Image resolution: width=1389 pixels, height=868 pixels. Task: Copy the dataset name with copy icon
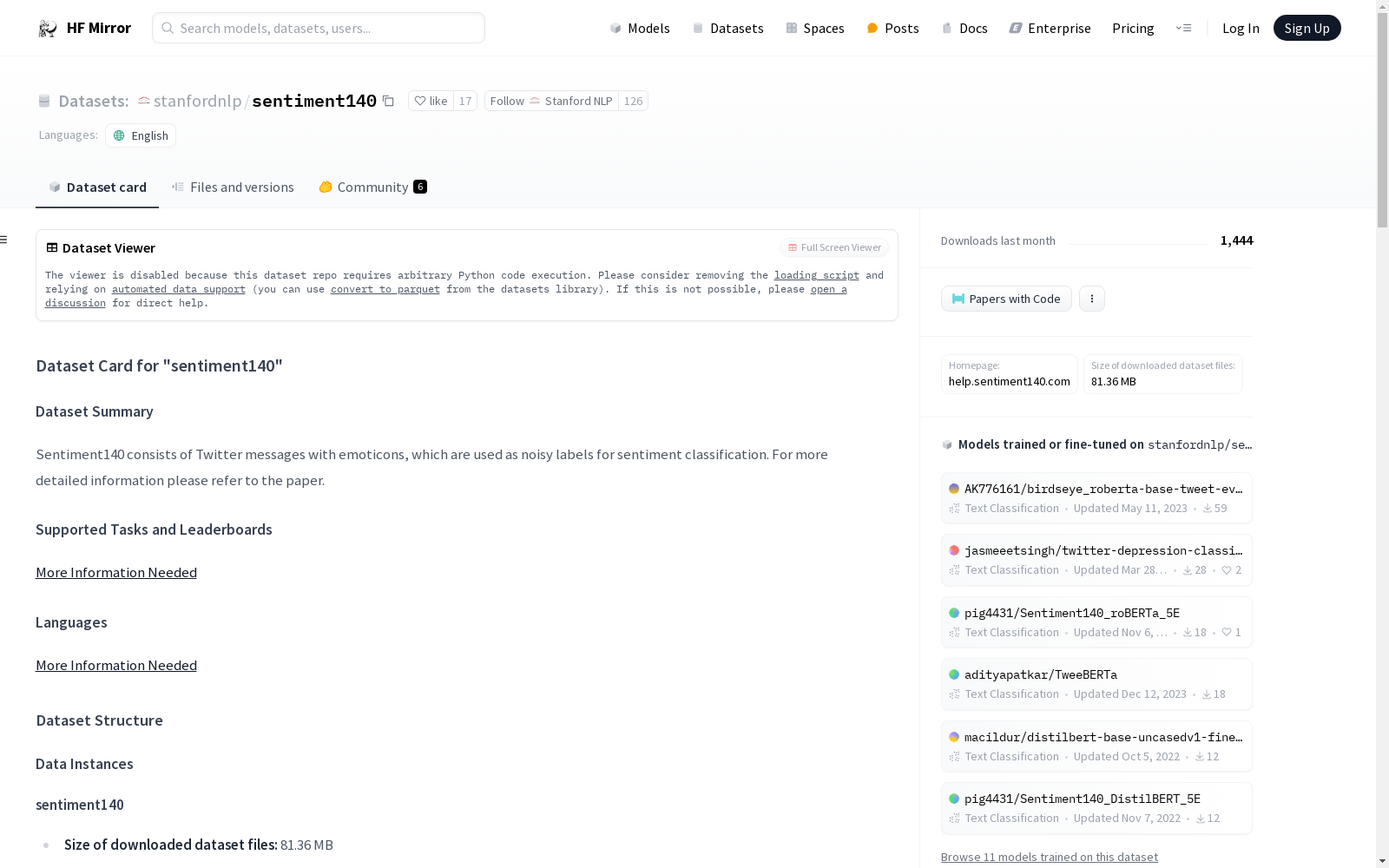click(388, 101)
